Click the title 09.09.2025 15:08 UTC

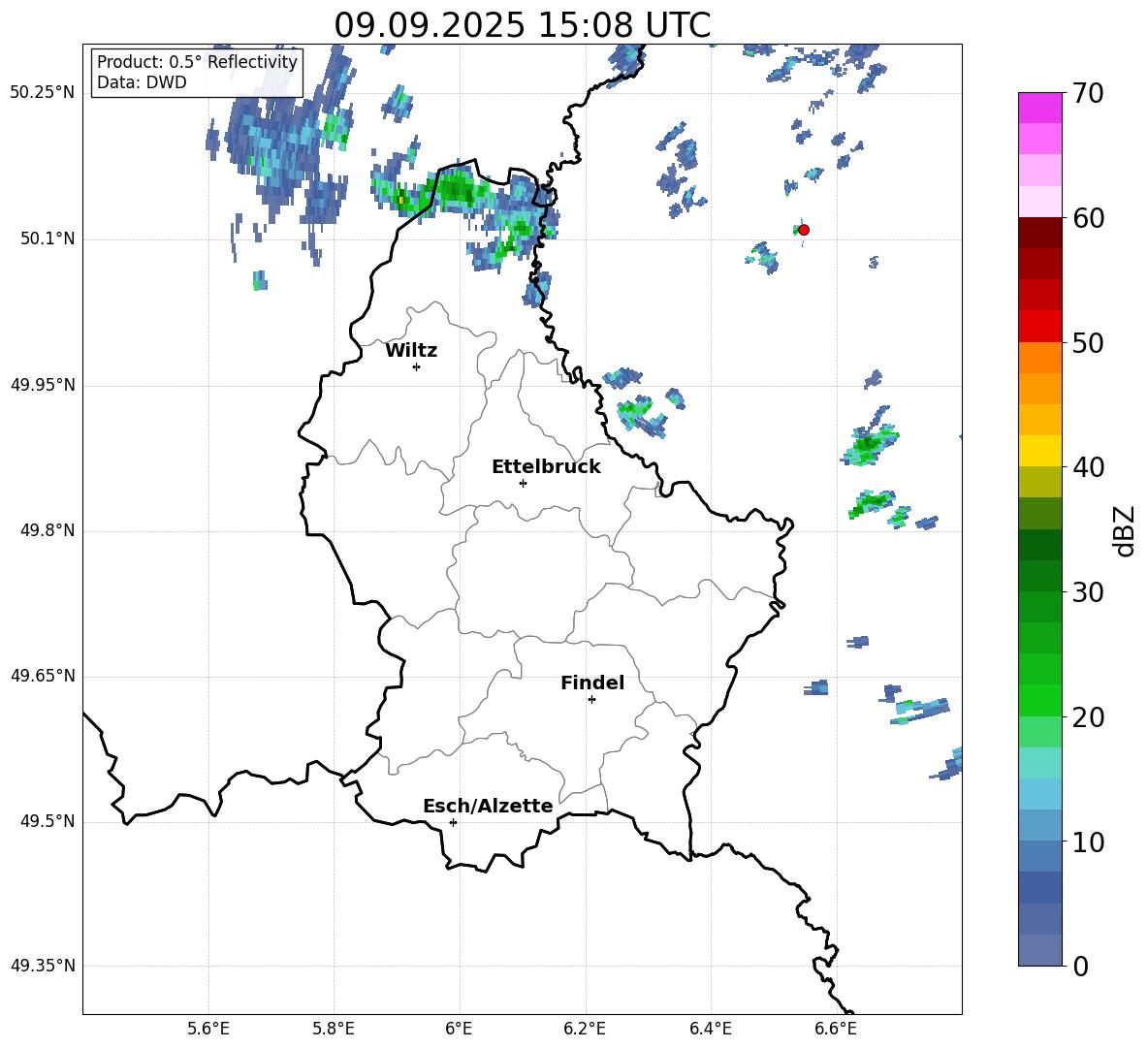pyautogui.click(x=523, y=25)
